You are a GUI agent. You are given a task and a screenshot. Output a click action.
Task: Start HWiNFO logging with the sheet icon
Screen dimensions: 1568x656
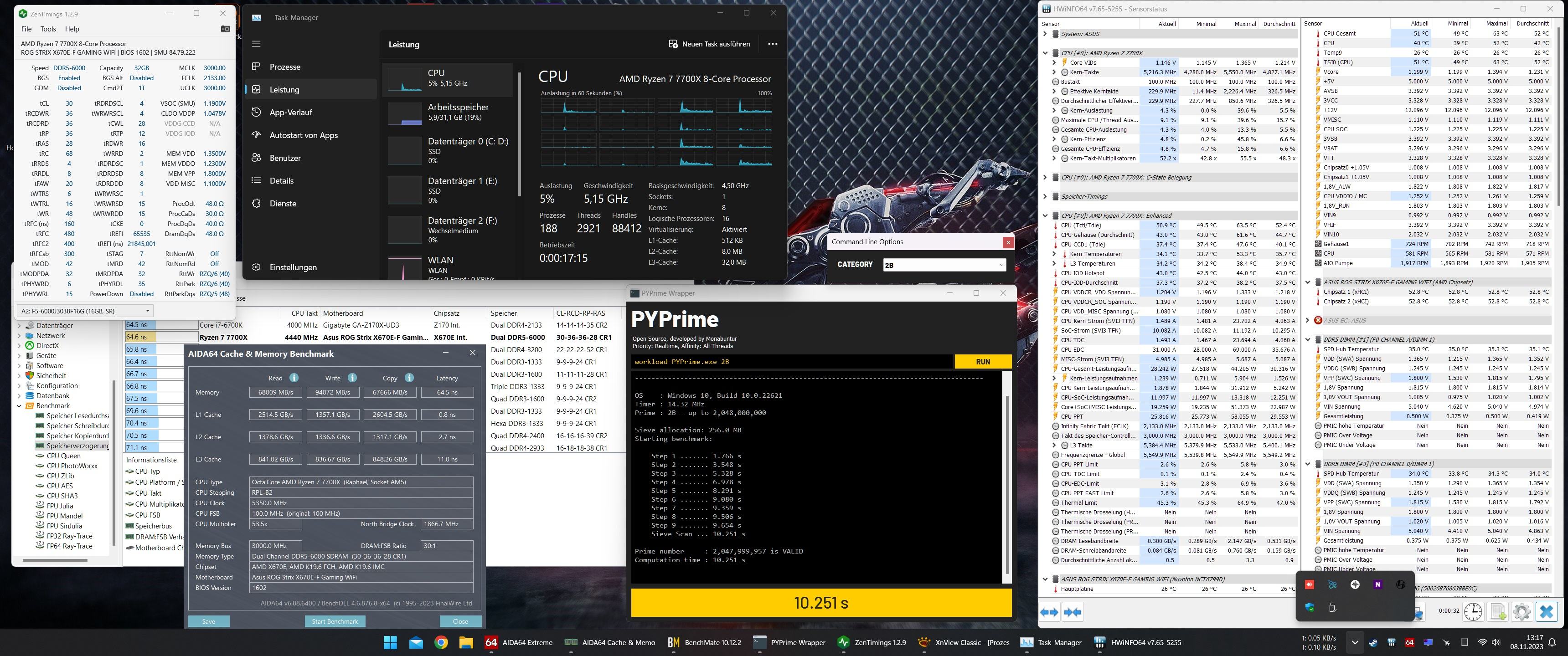click(x=1498, y=611)
